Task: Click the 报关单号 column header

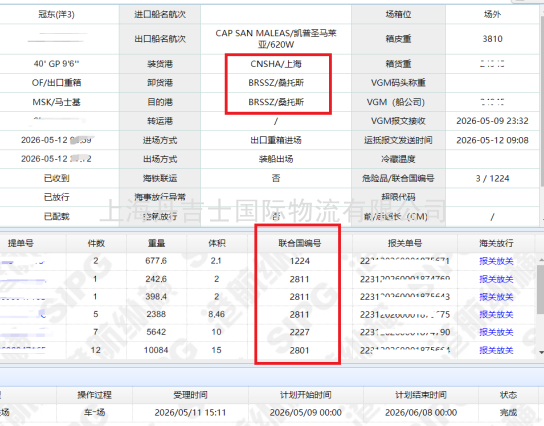Action: pyautogui.click(x=405, y=243)
